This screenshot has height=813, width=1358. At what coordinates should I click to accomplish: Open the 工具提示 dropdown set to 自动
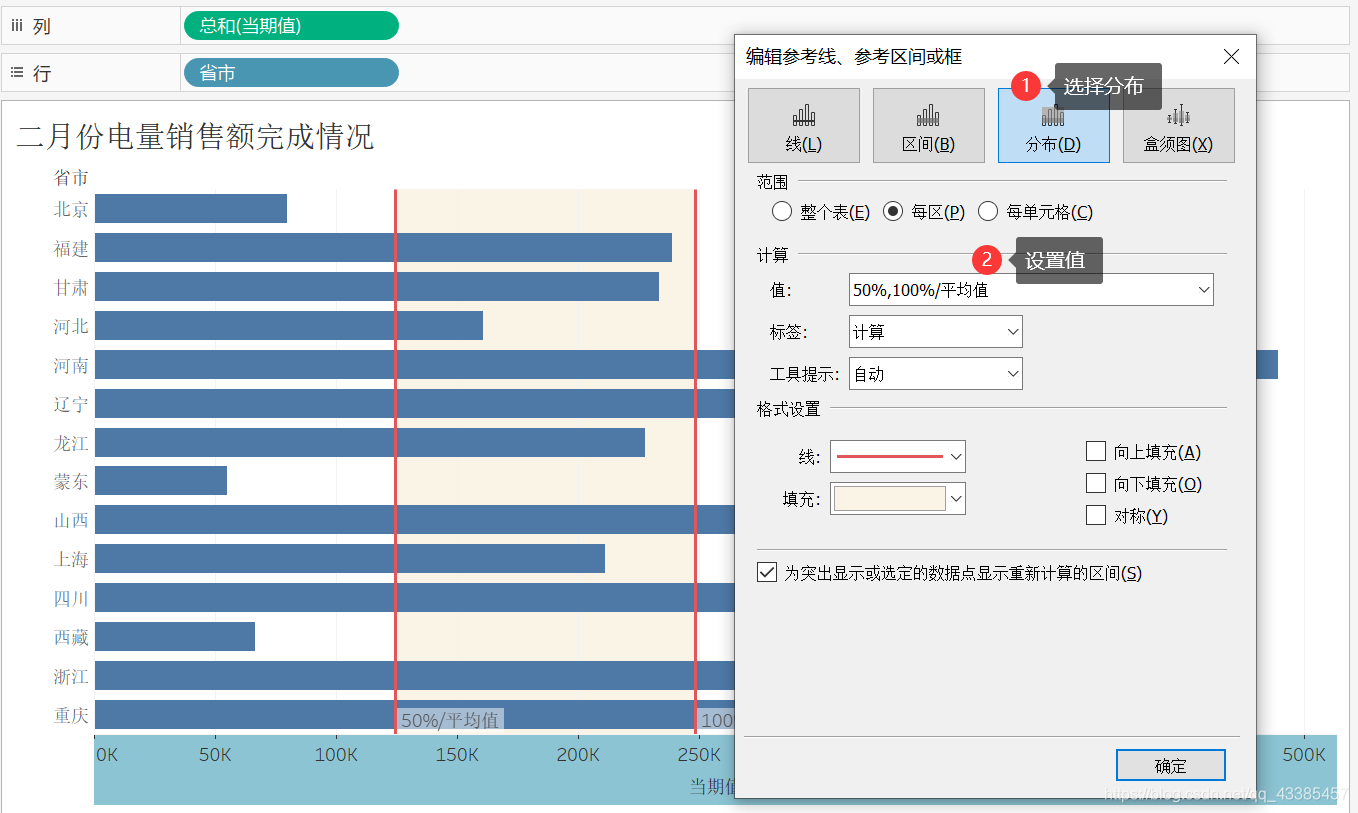[x=935, y=374]
